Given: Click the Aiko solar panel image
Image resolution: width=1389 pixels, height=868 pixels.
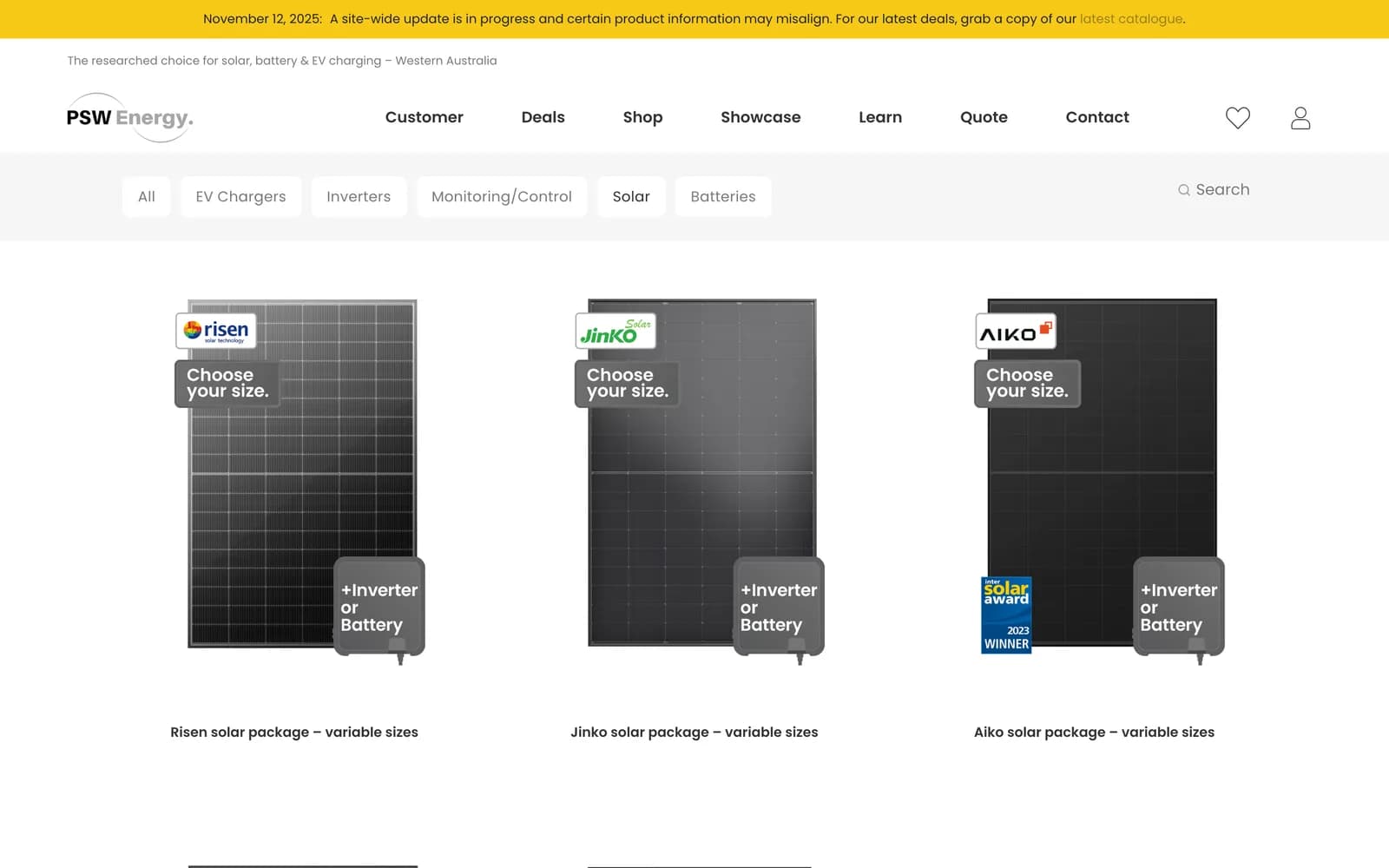Looking at the screenshot, I should (x=1102, y=473).
